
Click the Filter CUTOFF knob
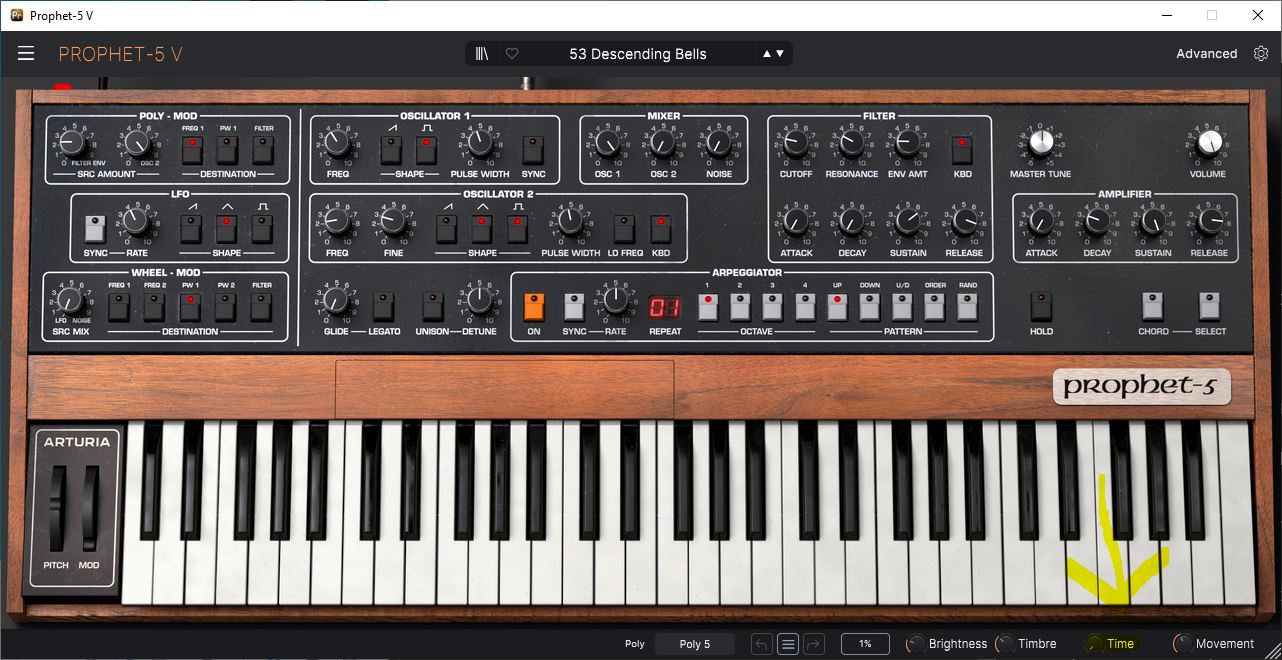(796, 143)
